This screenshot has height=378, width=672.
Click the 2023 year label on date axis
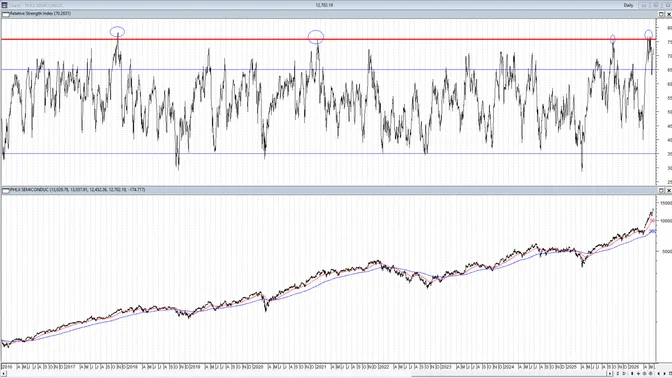[x=446, y=367]
